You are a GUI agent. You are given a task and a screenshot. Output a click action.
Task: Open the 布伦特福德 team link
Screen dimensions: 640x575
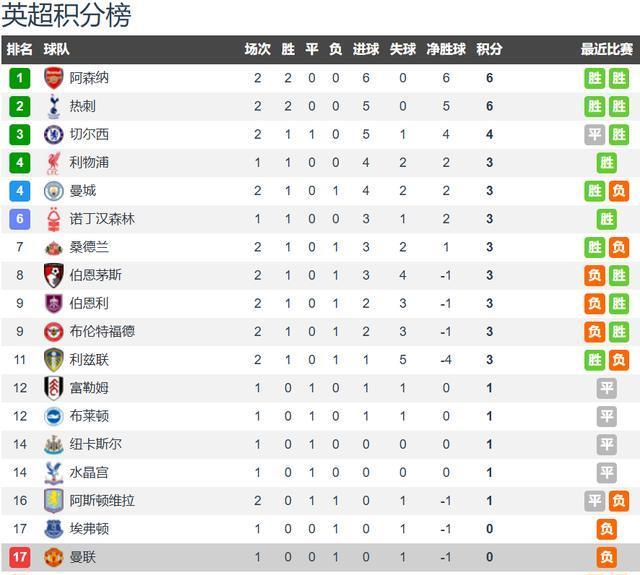click(102, 331)
